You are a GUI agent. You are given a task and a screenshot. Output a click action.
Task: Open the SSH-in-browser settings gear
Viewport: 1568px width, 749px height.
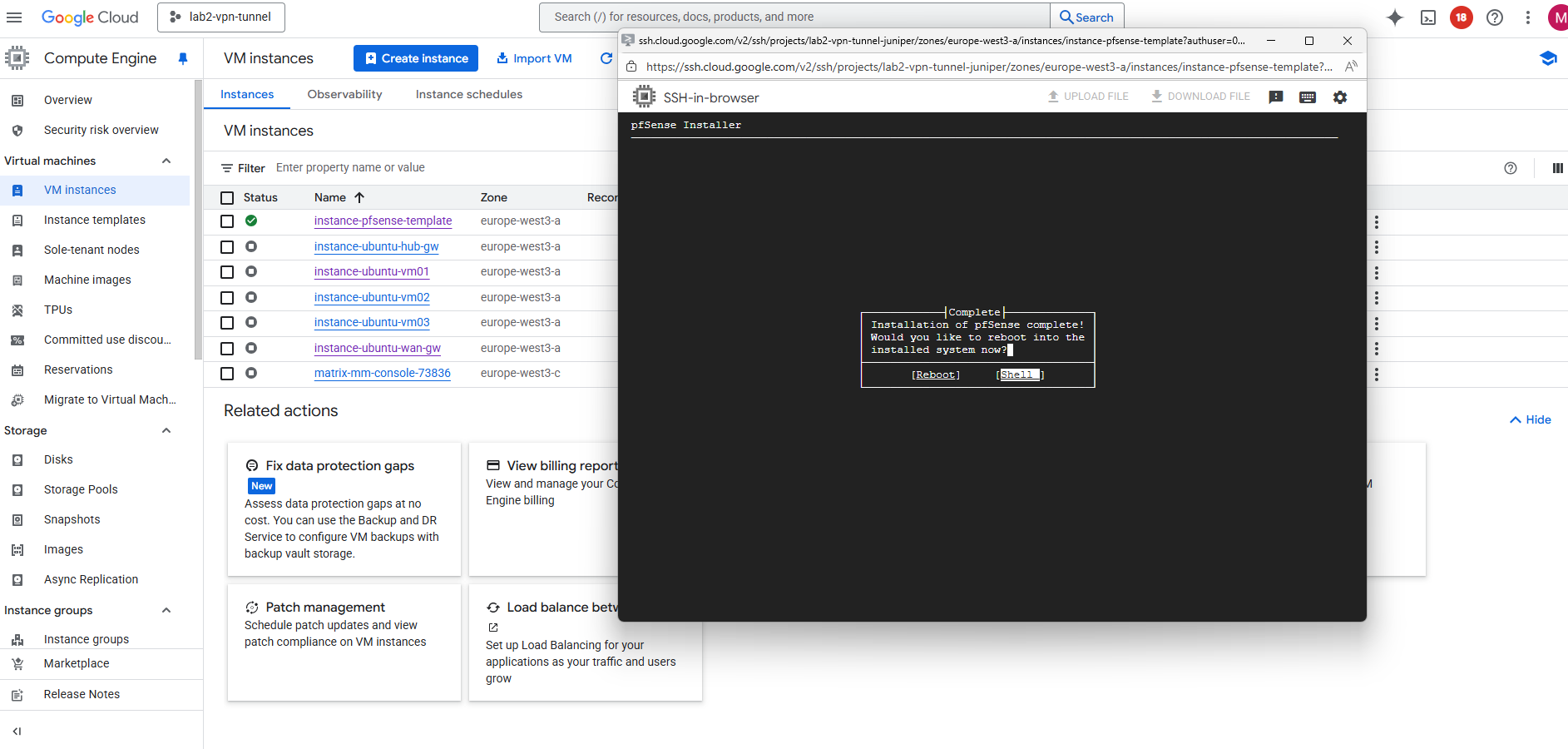[1339, 97]
